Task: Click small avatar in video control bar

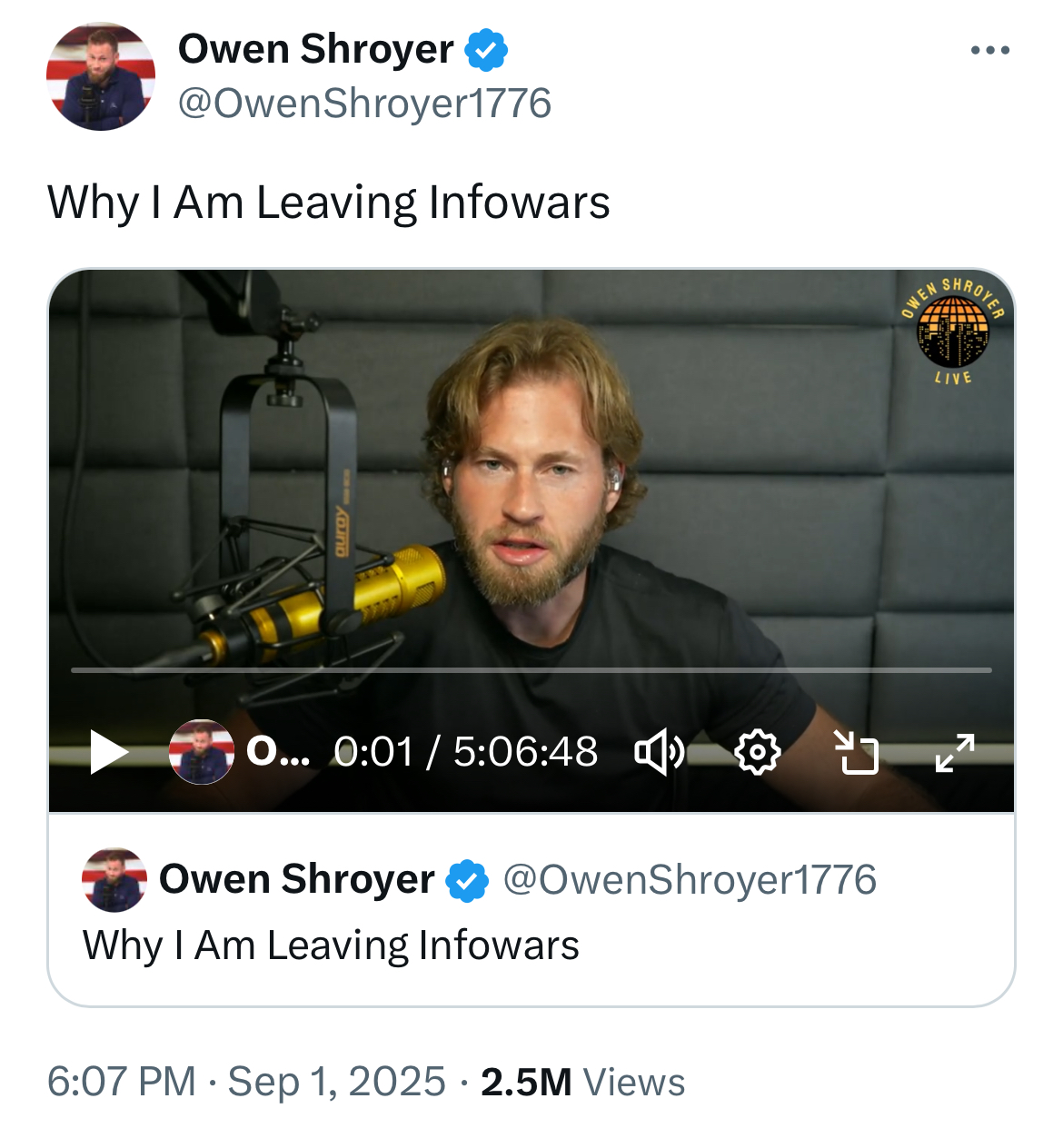Action: coord(201,752)
